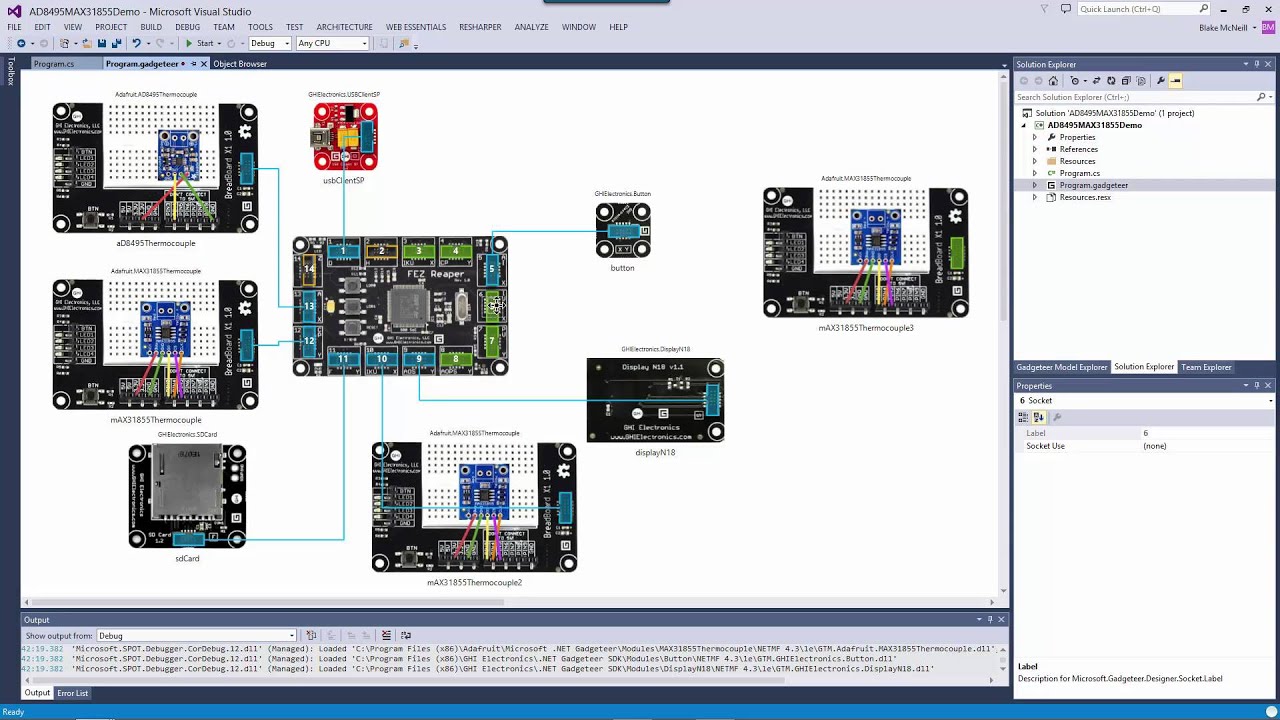Click the Clear All icon in Output
Image resolution: width=1280 pixels, height=720 pixels.
(386, 635)
